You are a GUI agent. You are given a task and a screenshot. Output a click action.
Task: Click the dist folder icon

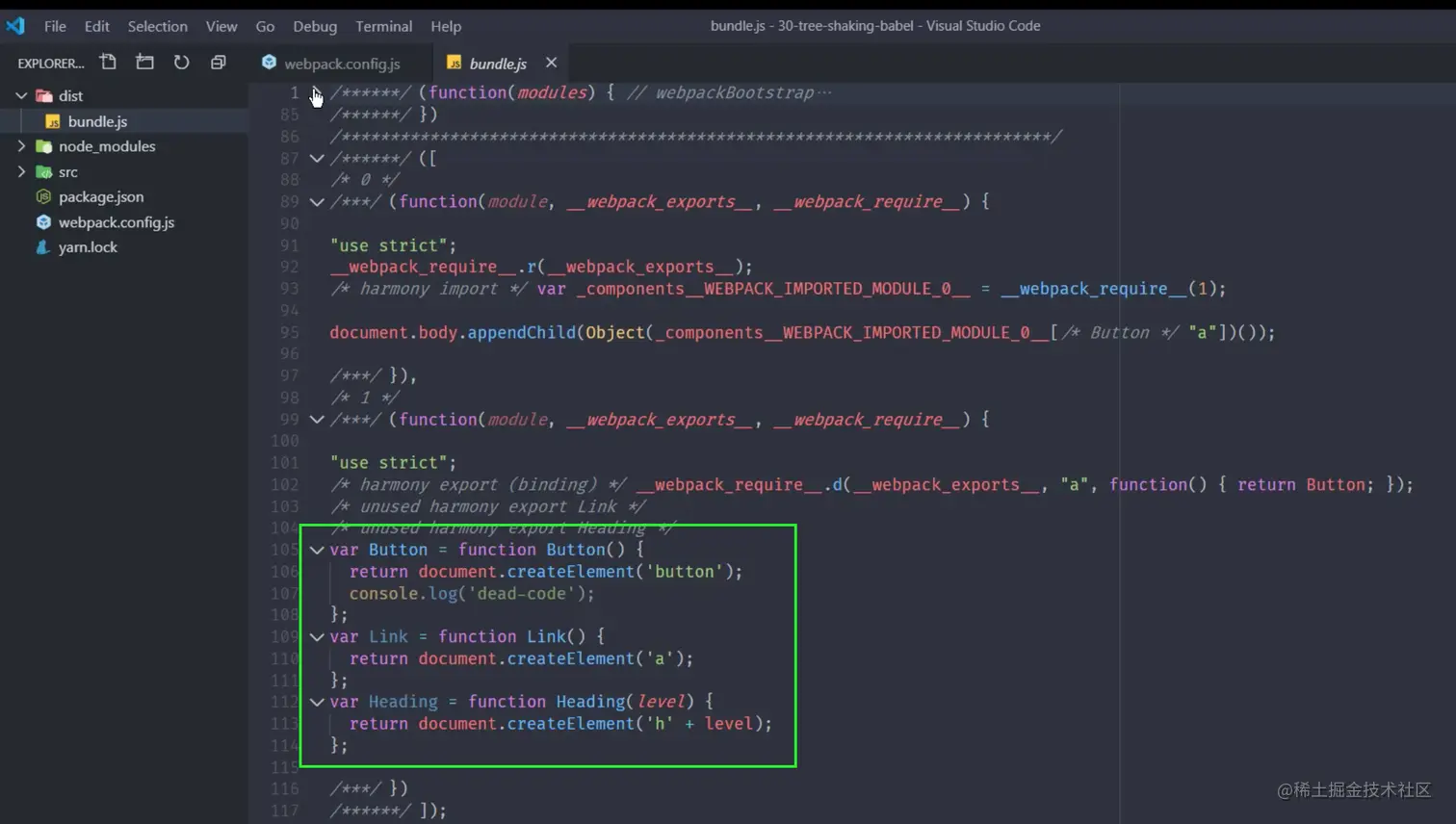(43, 95)
